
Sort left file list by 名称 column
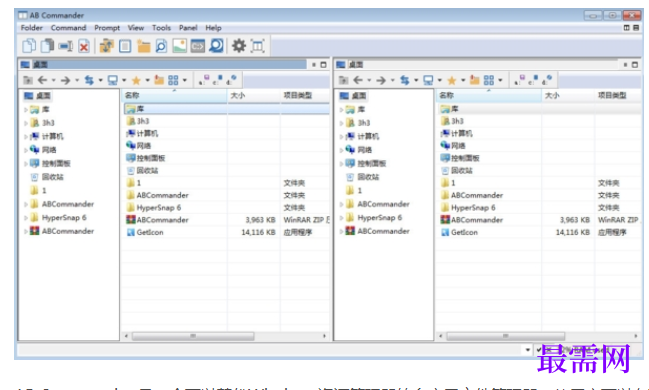[x=174, y=95]
